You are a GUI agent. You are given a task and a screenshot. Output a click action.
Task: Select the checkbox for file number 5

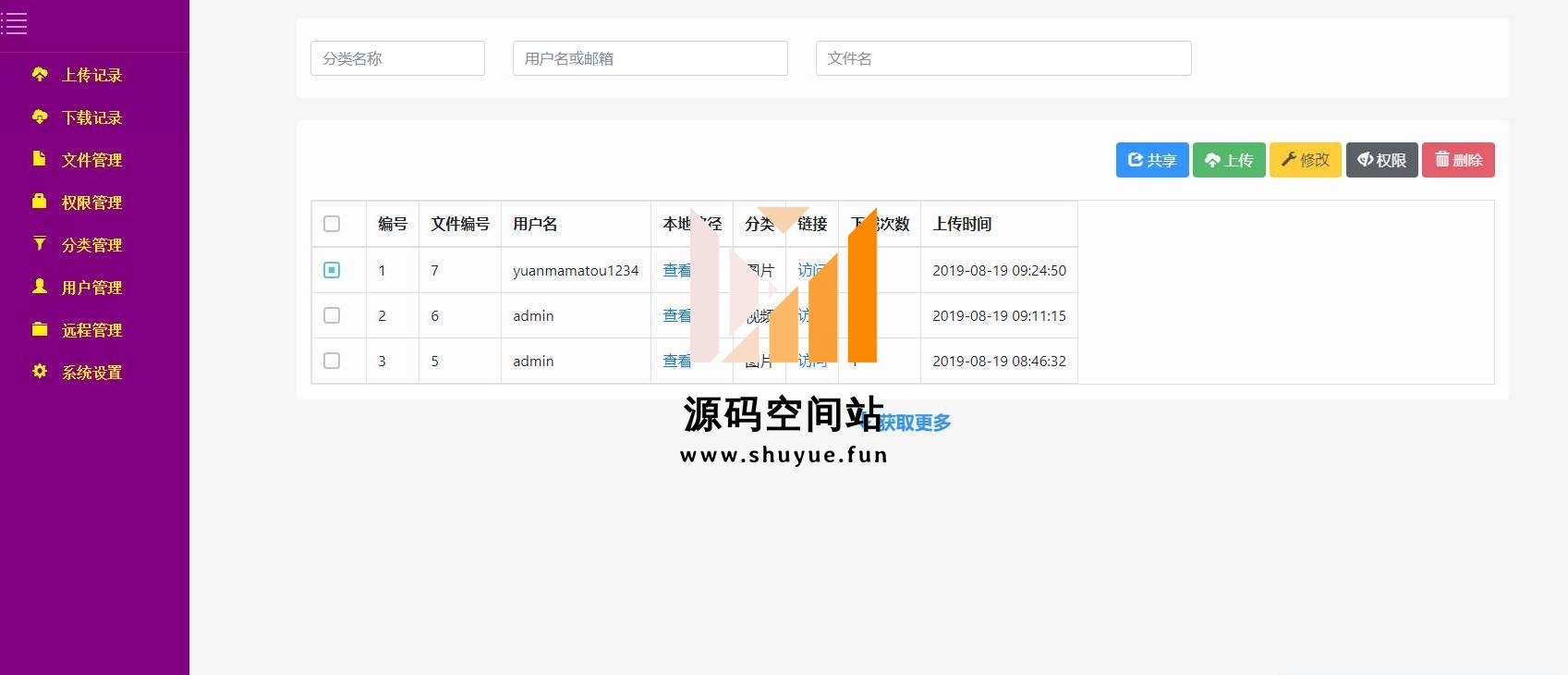(x=332, y=361)
